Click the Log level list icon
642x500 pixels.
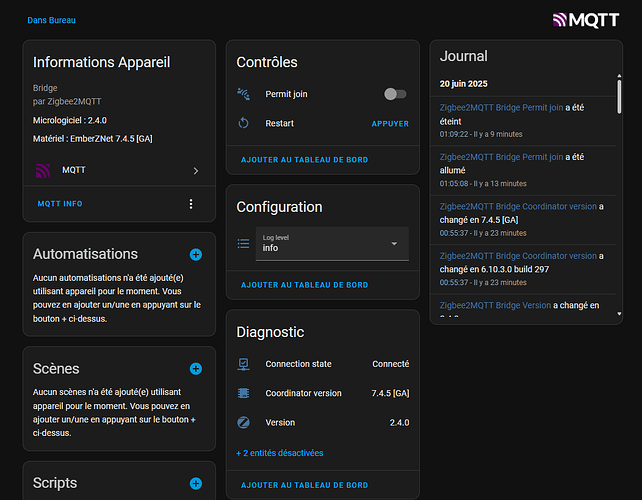(x=243, y=244)
